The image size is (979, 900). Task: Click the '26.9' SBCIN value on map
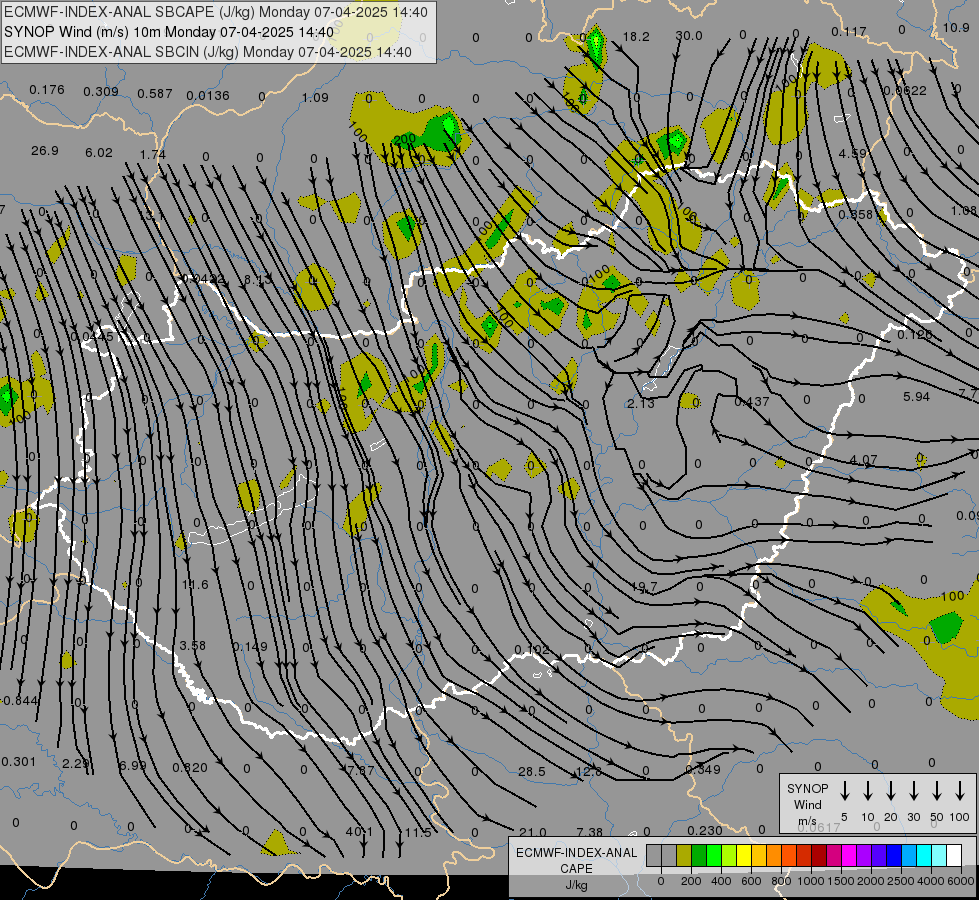point(45,151)
